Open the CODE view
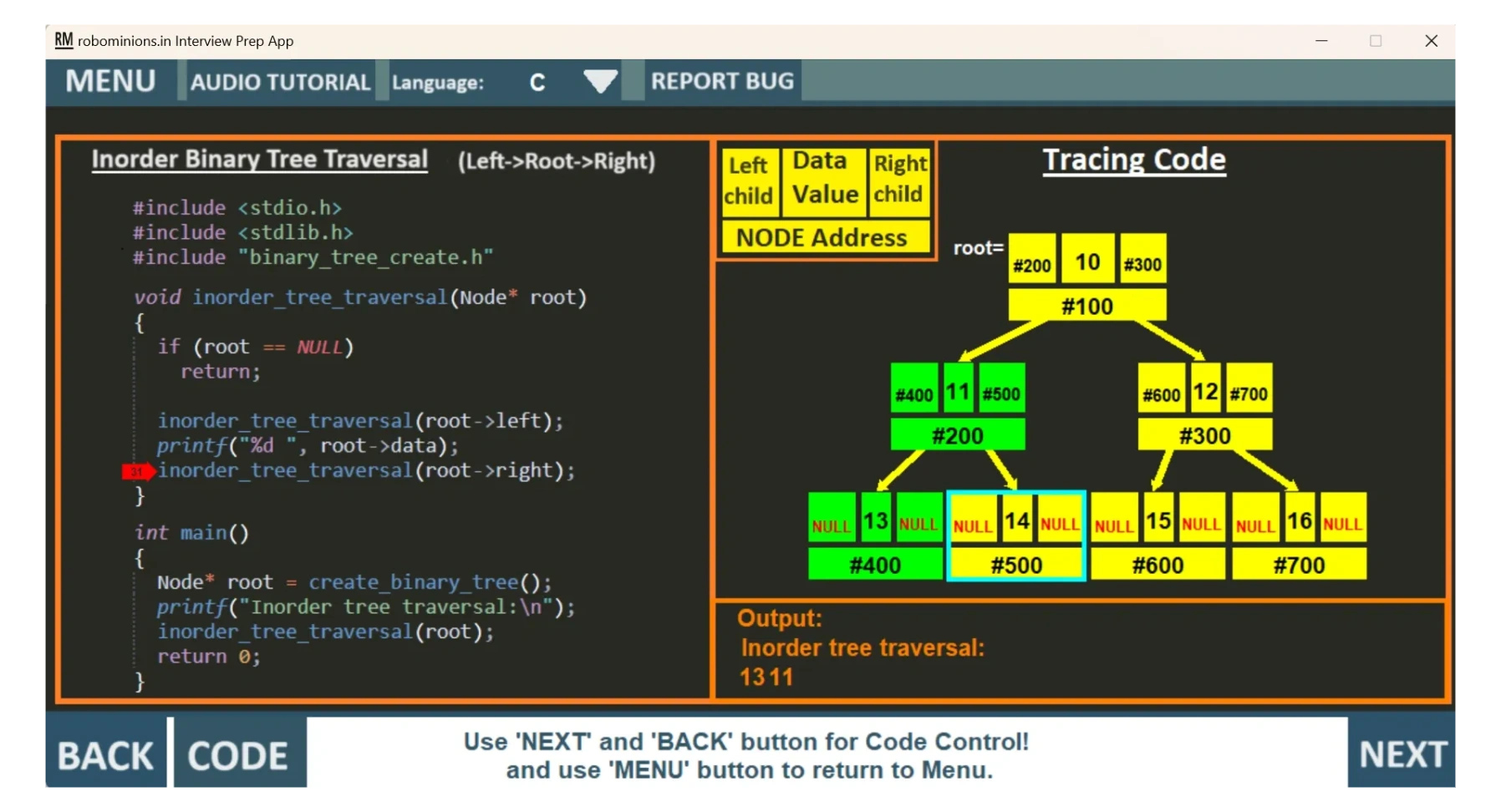Screen dimensions: 1501x812 click(x=238, y=753)
